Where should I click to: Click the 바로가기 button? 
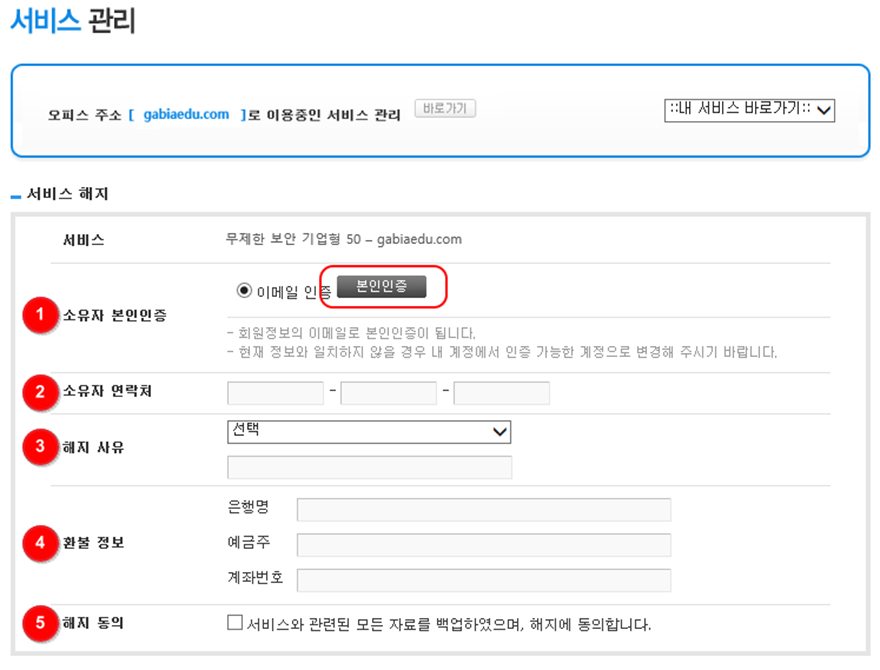pos(445,108)
